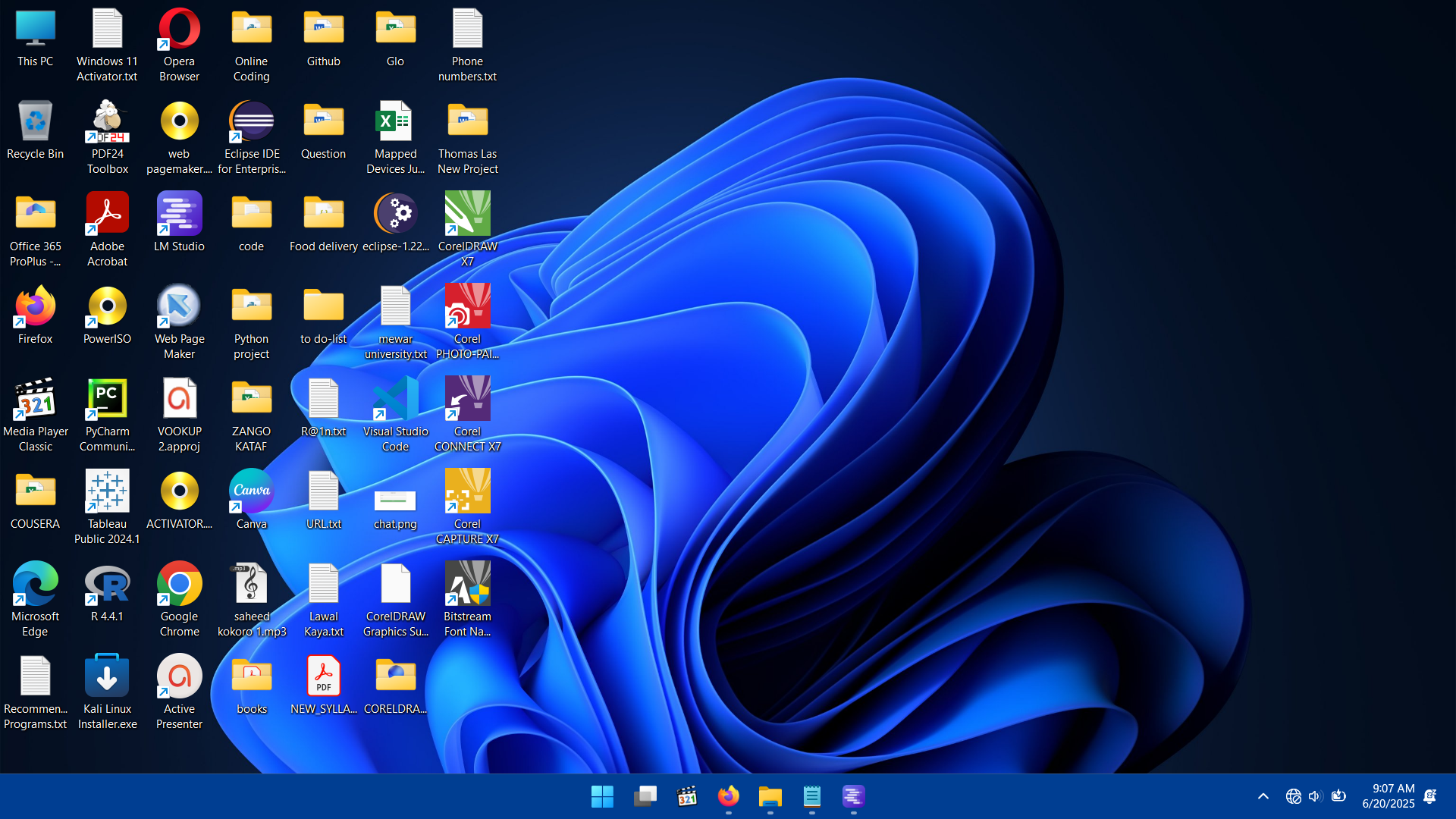This screenshot has width=1456, height=819.
Task: Open the notification center bell
Action: point(1430,797)
